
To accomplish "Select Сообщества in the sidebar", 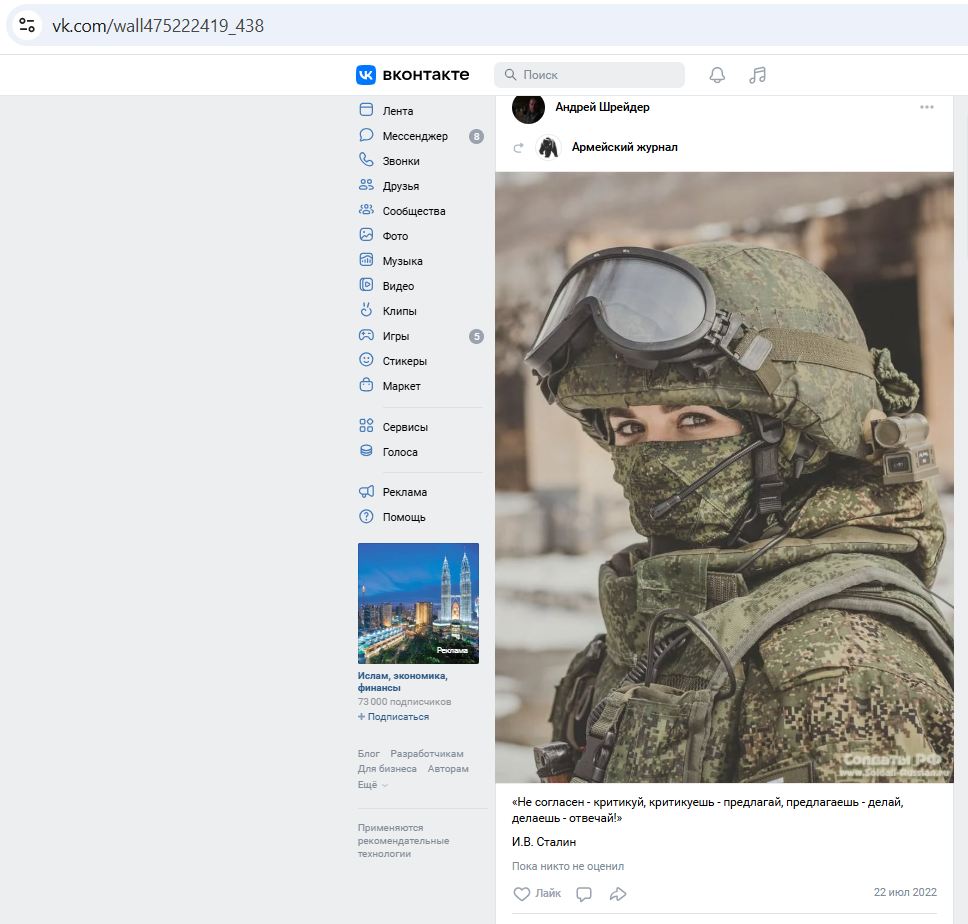I will coord(413,211).
